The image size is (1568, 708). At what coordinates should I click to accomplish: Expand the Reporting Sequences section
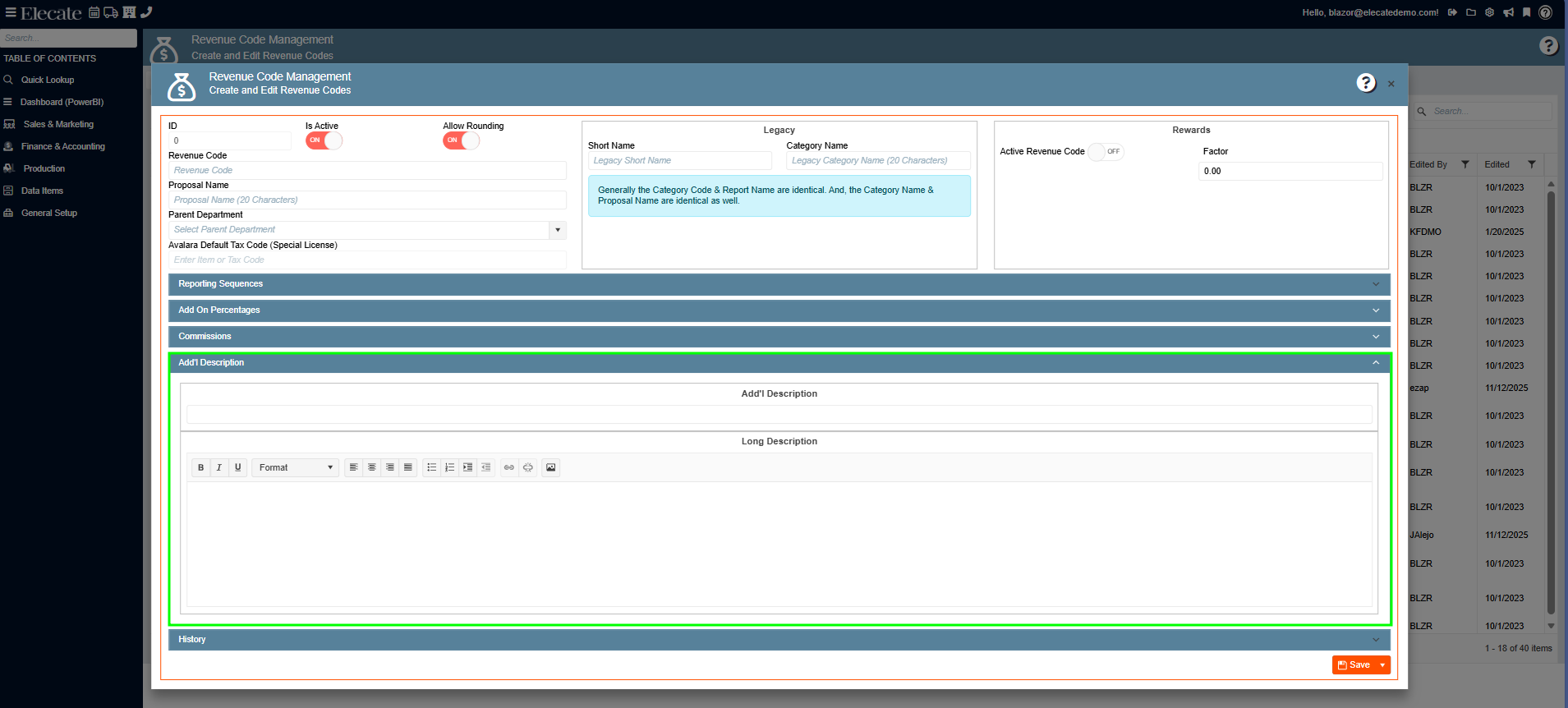coord(779,284)
